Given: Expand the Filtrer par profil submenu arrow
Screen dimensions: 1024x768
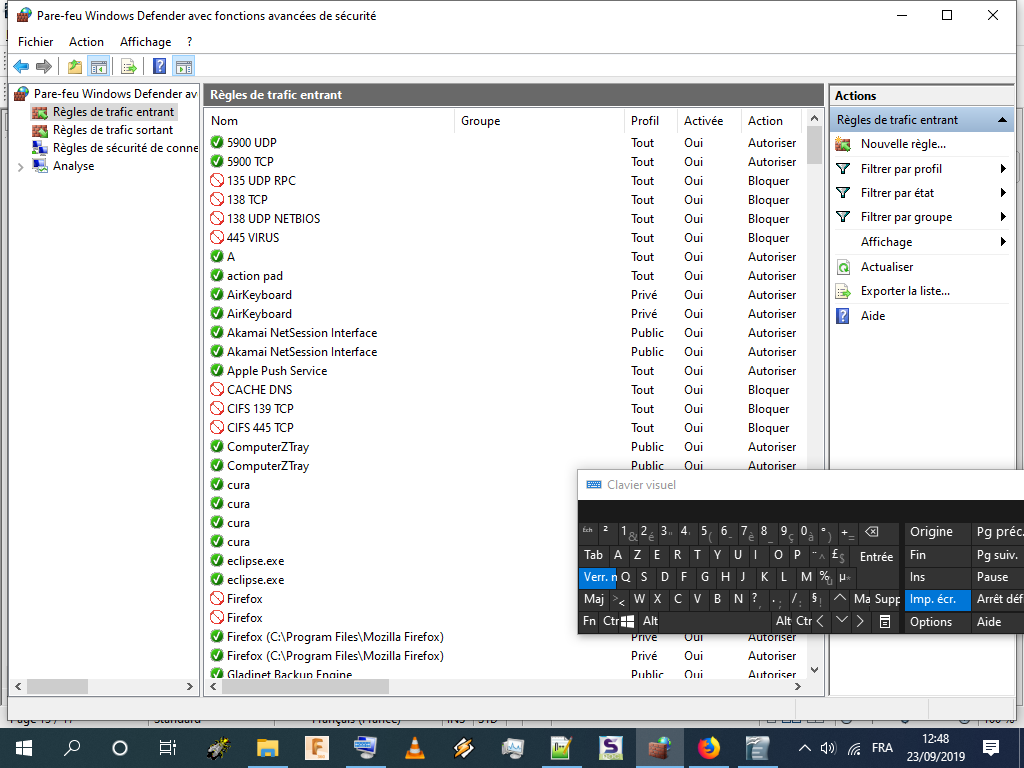Looking at the screenshot, I should click(1003, 168).
